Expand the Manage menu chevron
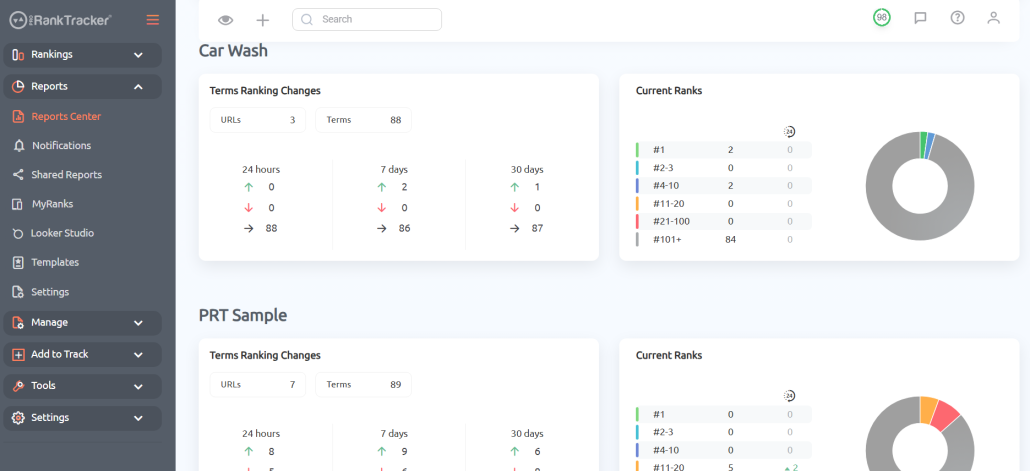The height and width of the screenshot is (471, 1030). [x=138, y=323]
